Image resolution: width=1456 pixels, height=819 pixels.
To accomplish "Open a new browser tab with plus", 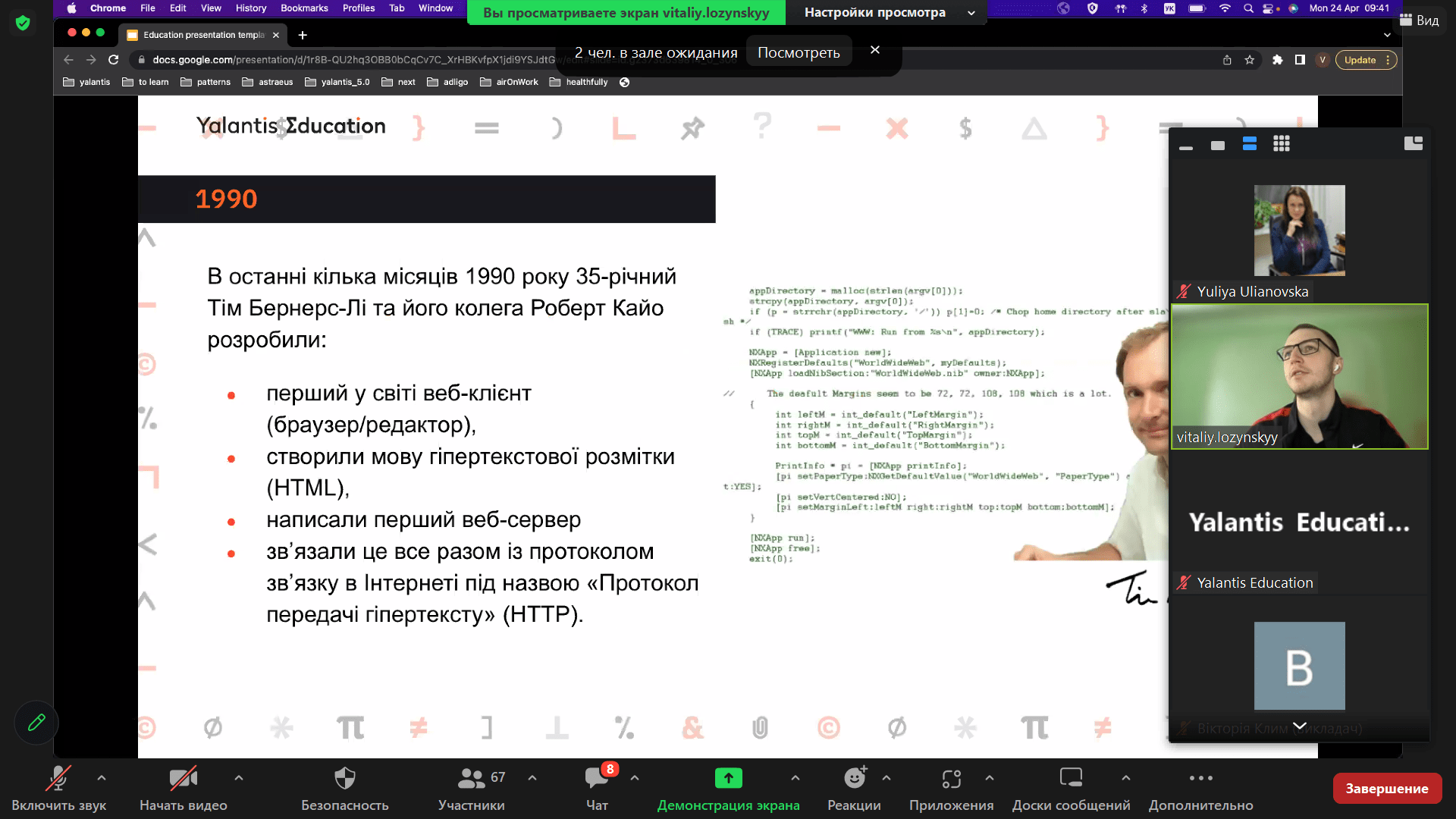I will (303, 35).
